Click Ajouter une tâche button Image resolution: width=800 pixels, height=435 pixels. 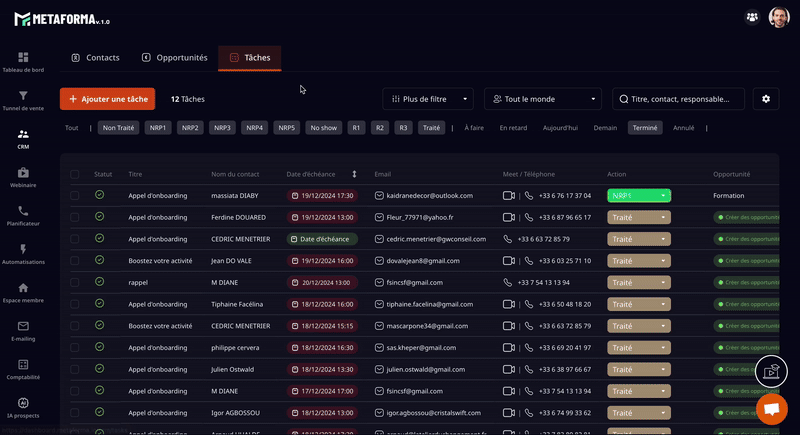click(x=107, y=99)
